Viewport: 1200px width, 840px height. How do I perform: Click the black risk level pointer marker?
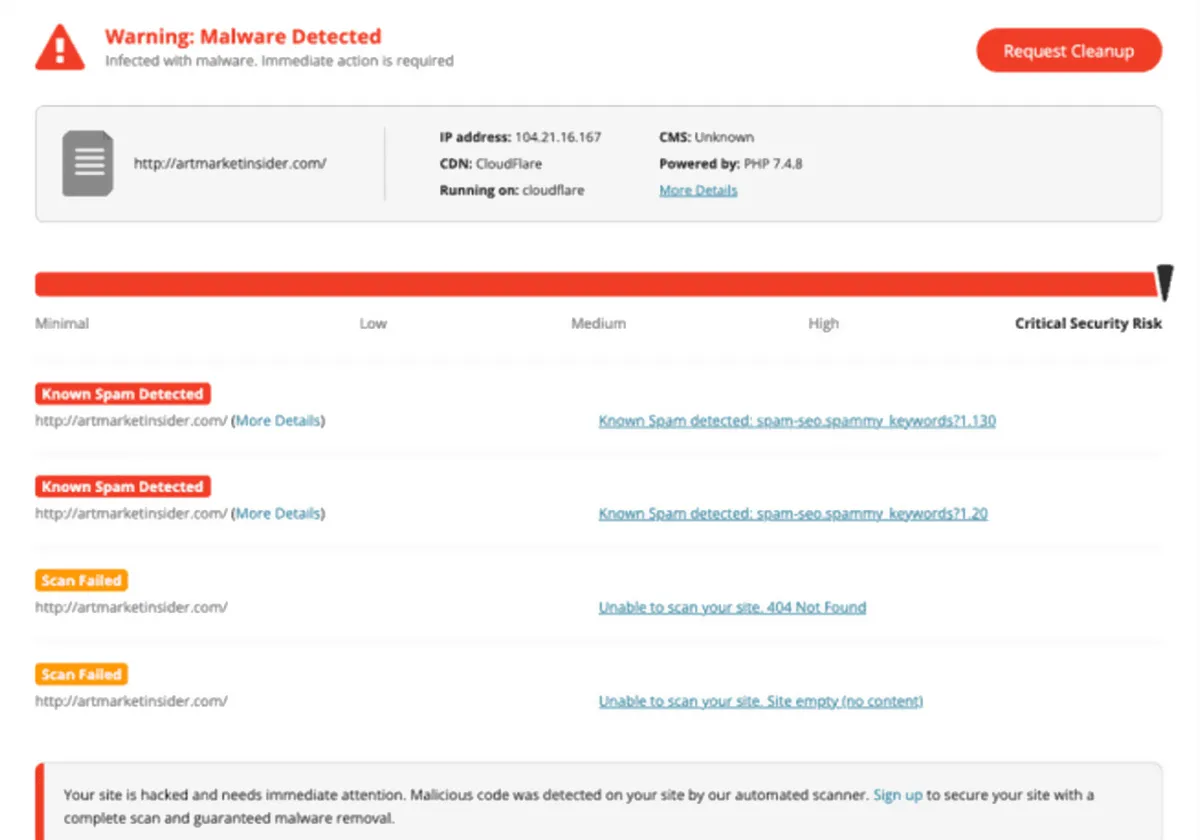point(1164,283)
